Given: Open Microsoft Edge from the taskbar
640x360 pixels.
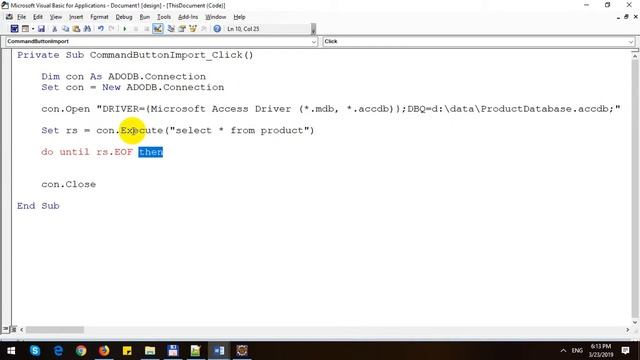Looking at the screenshot, I should [x=58, y=351].
